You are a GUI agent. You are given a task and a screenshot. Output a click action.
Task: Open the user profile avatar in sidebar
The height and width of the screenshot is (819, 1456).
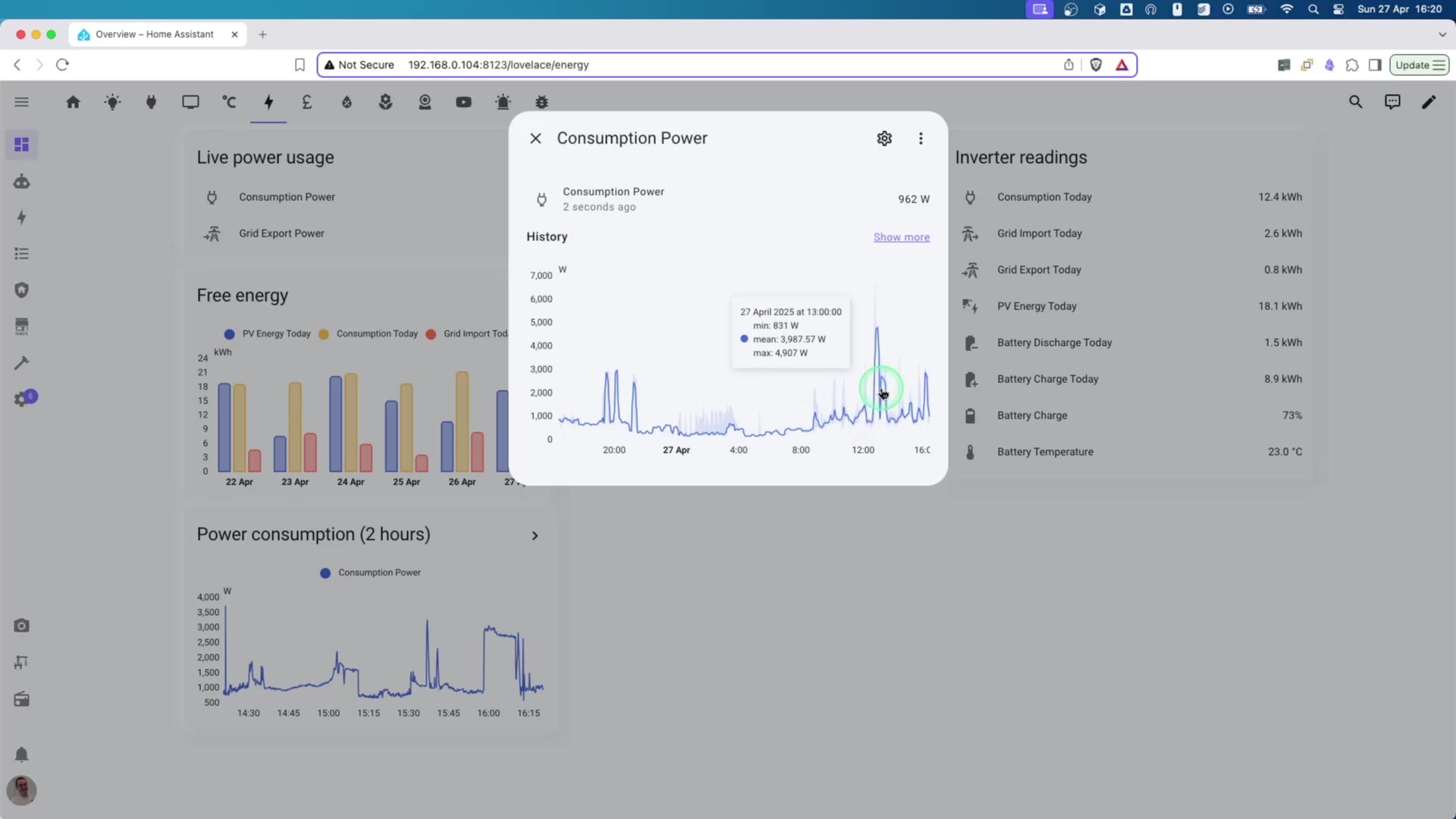click(21, 789)
